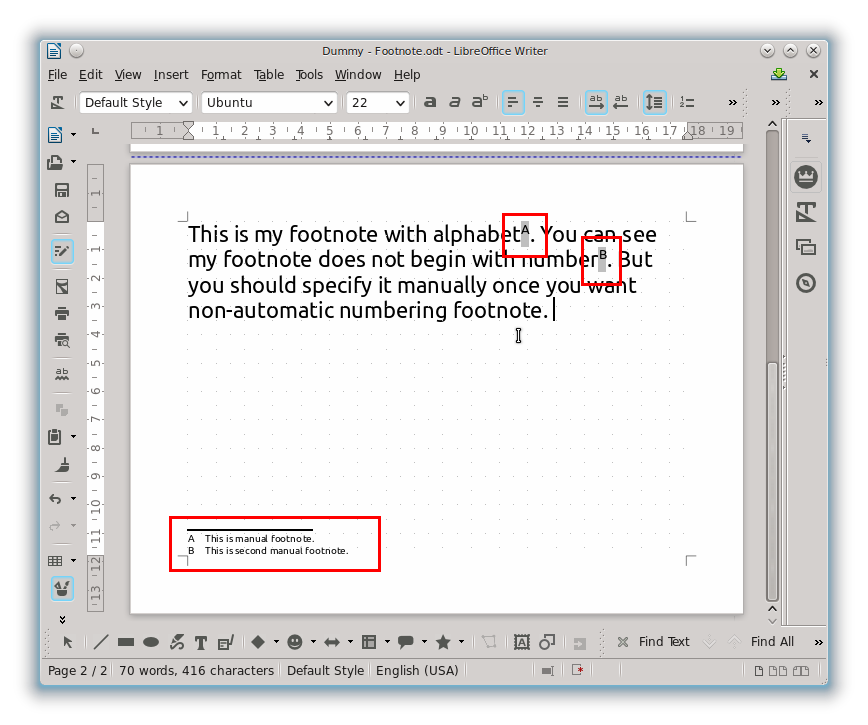Select the Print icon in the sidebar
This screenshot has height=725, width=868.
point(62,311)
